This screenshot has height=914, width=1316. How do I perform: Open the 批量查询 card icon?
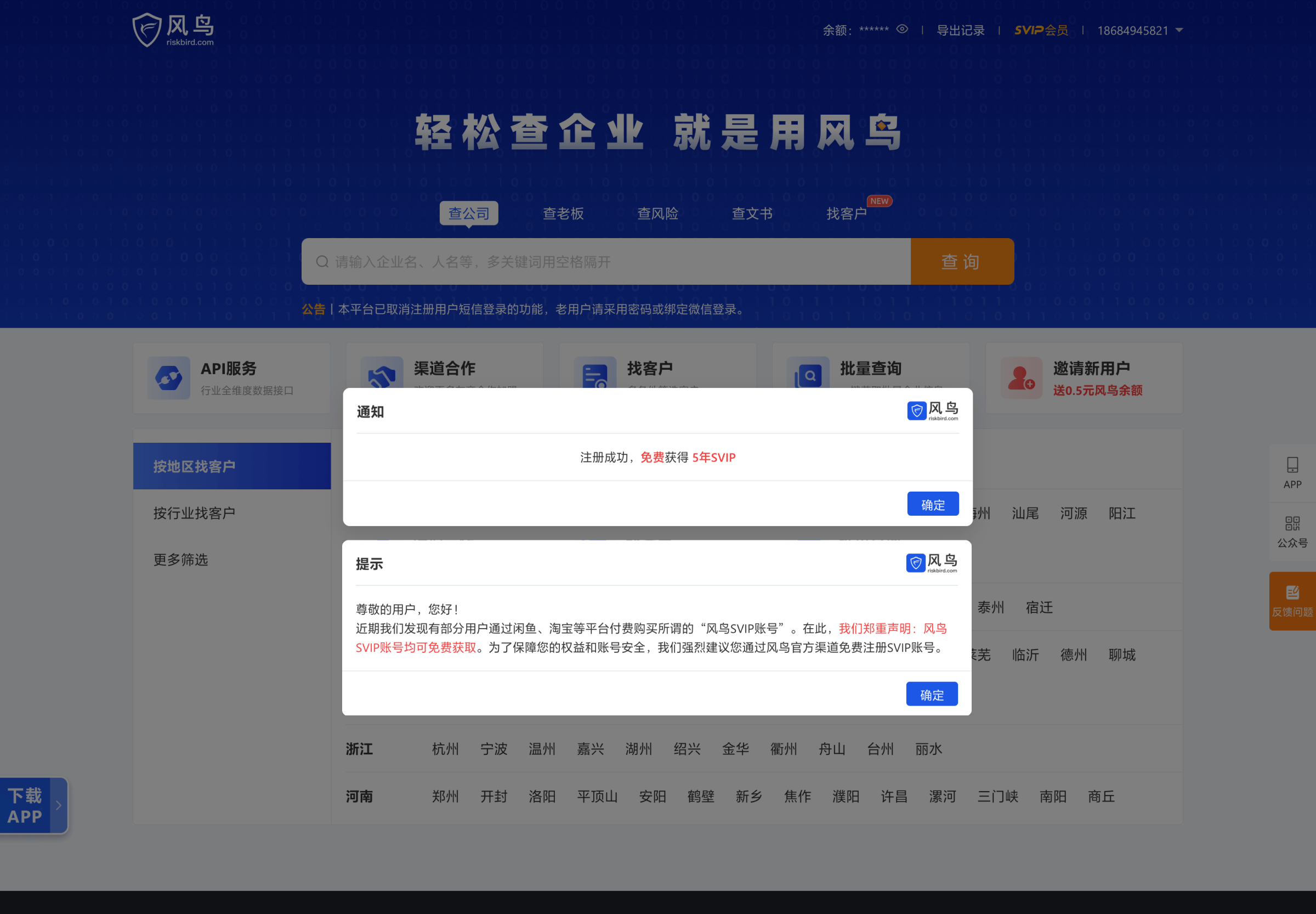(808, 374)
